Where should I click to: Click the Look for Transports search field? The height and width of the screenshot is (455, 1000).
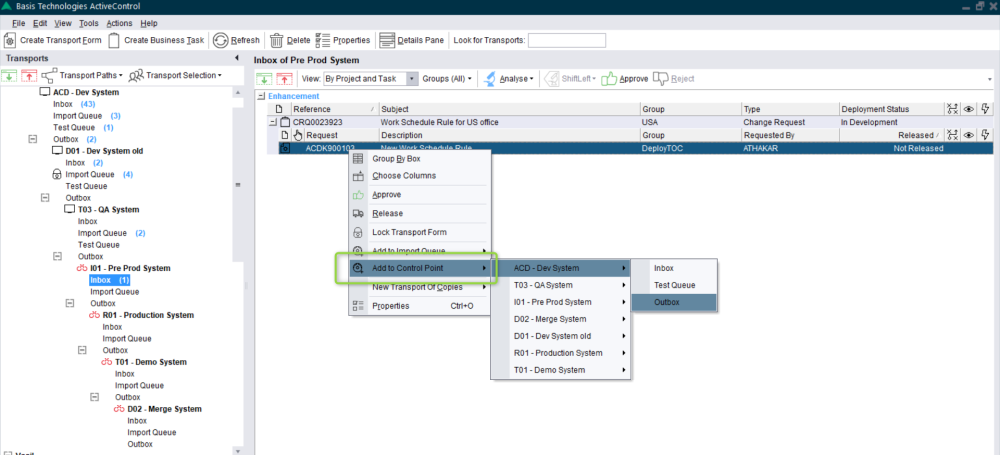tap(567, 40)
